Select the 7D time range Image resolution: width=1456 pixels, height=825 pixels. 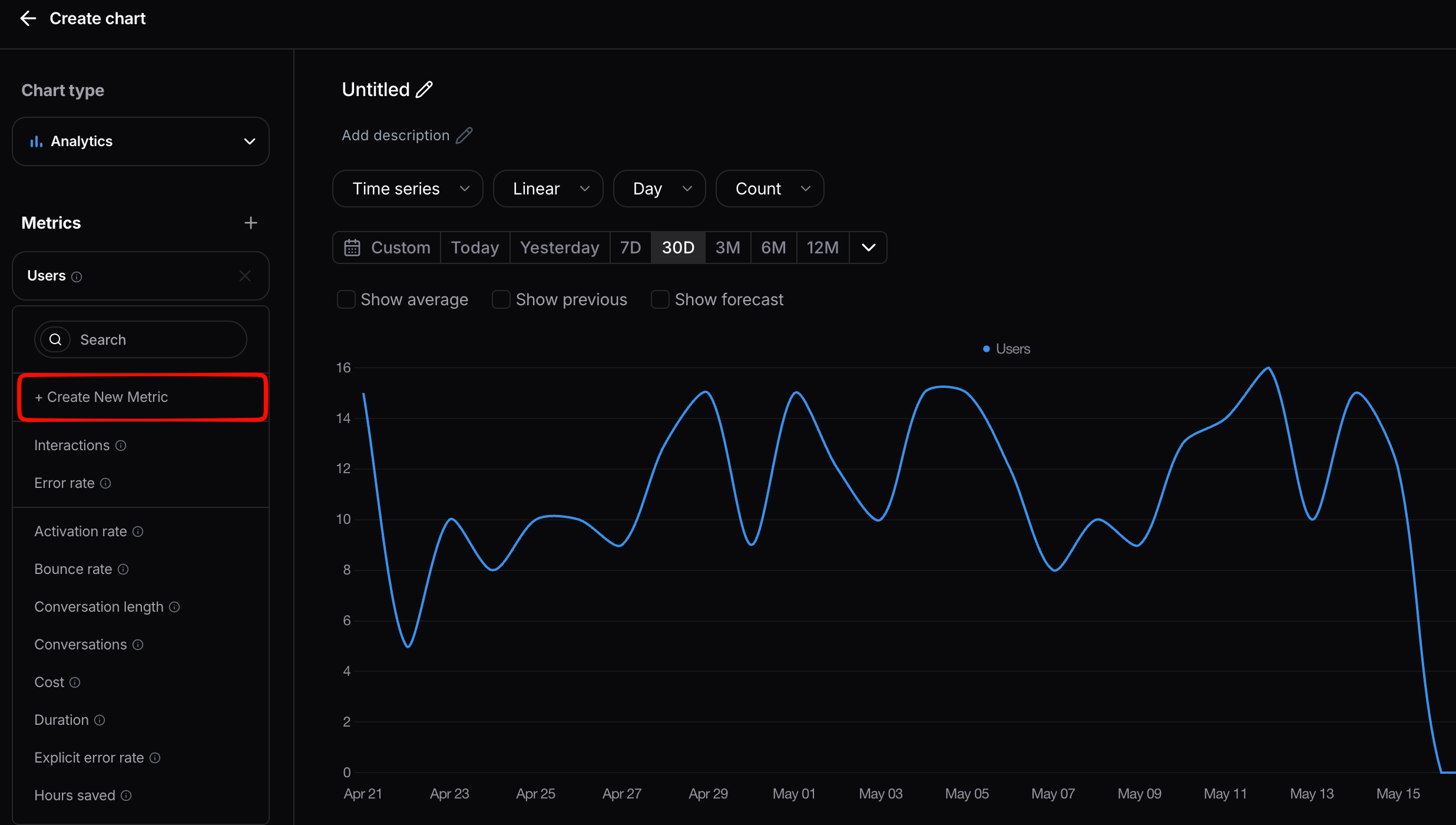[x=630, y=247]
